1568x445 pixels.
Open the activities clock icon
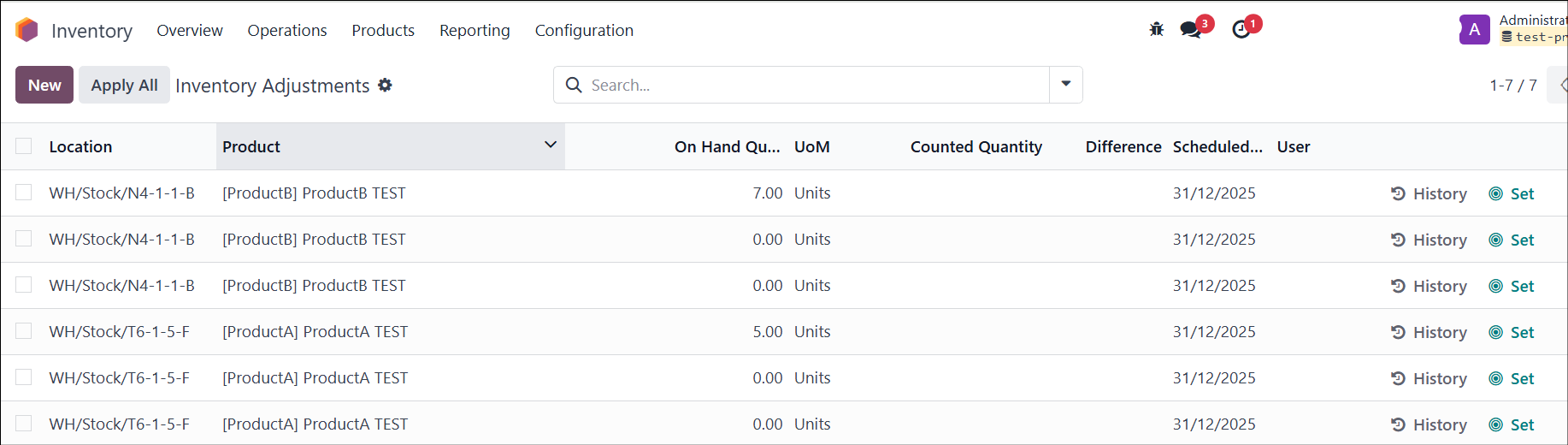(1241, 30)
